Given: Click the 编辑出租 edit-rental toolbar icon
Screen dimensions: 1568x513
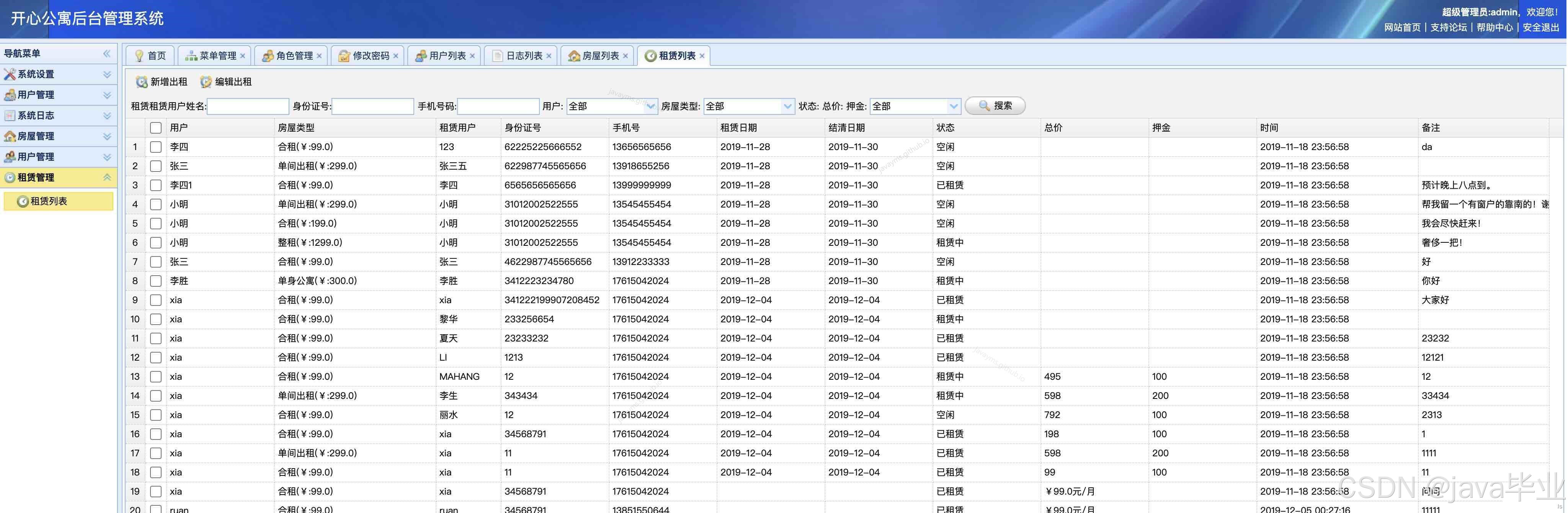Looking at the screenshot, I should (x=206, y=82).
